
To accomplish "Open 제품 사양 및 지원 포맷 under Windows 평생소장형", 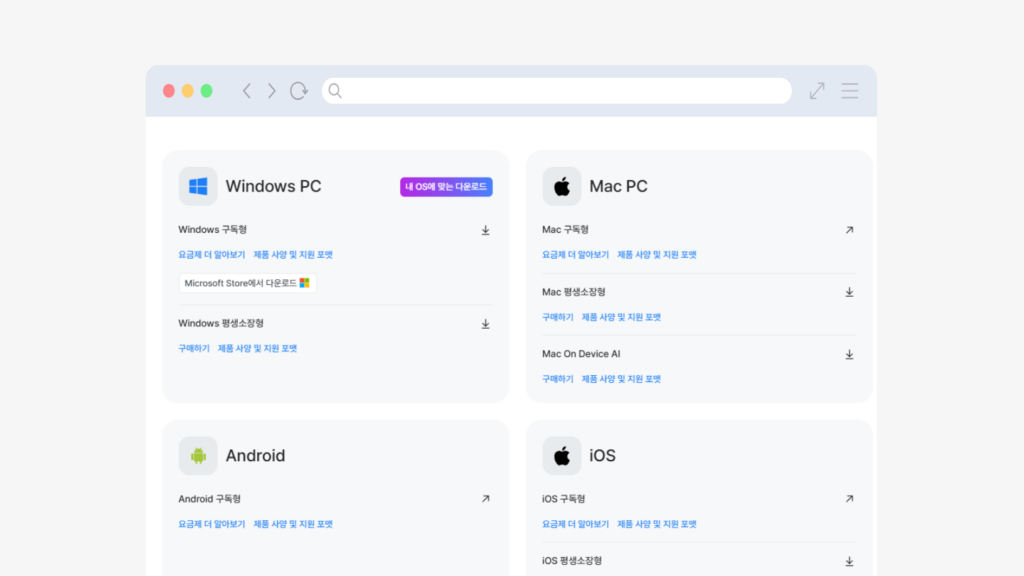I will pos(257,349).
